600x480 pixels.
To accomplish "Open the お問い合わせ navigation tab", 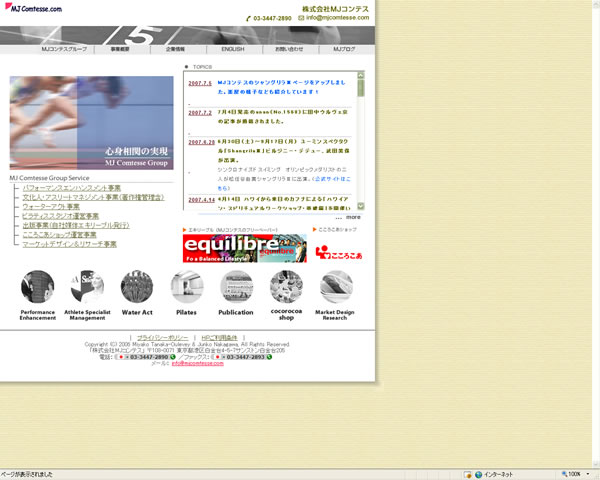I will point(289,49).
